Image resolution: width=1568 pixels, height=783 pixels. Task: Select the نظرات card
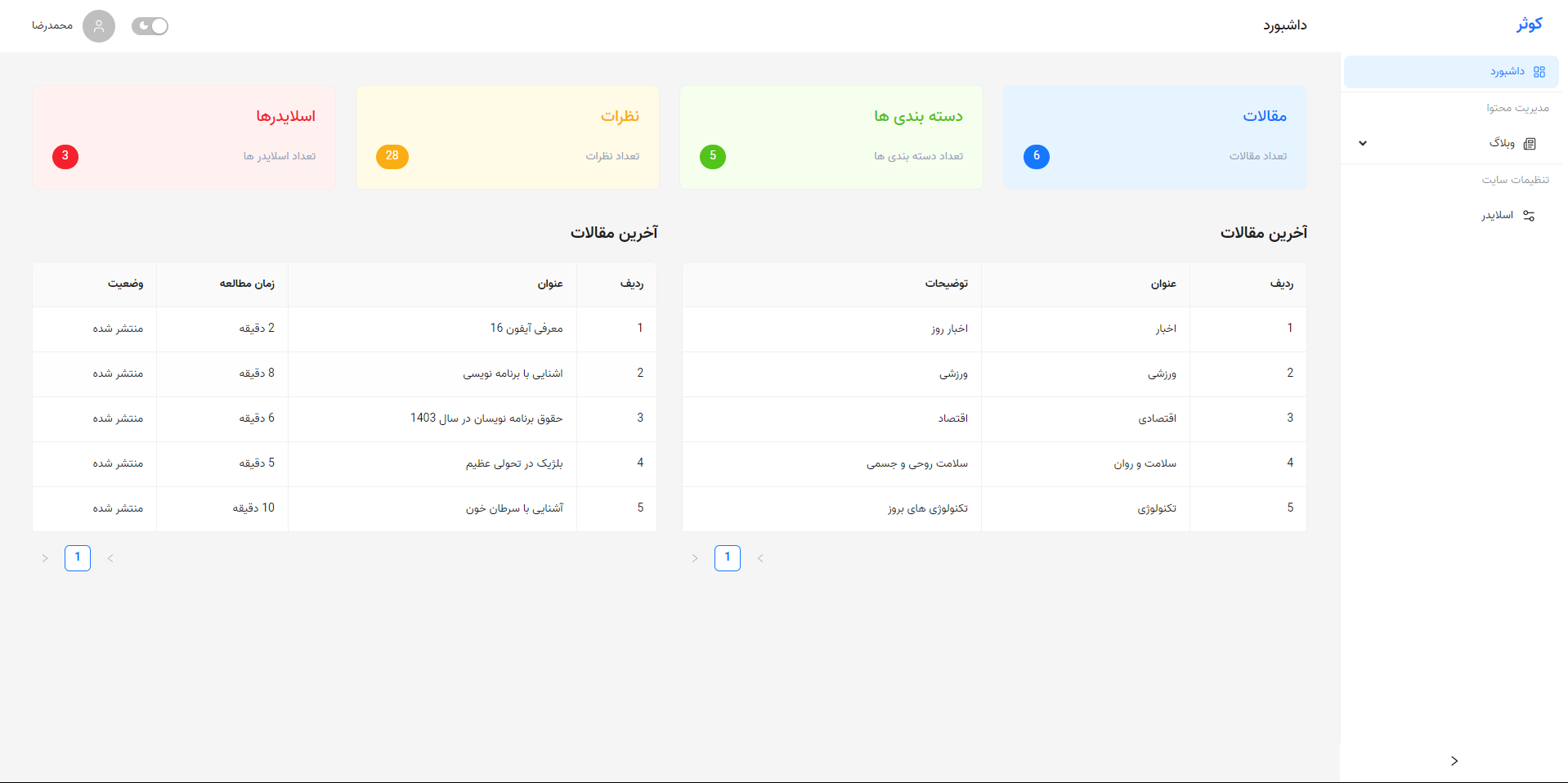[x=506, y=136]
